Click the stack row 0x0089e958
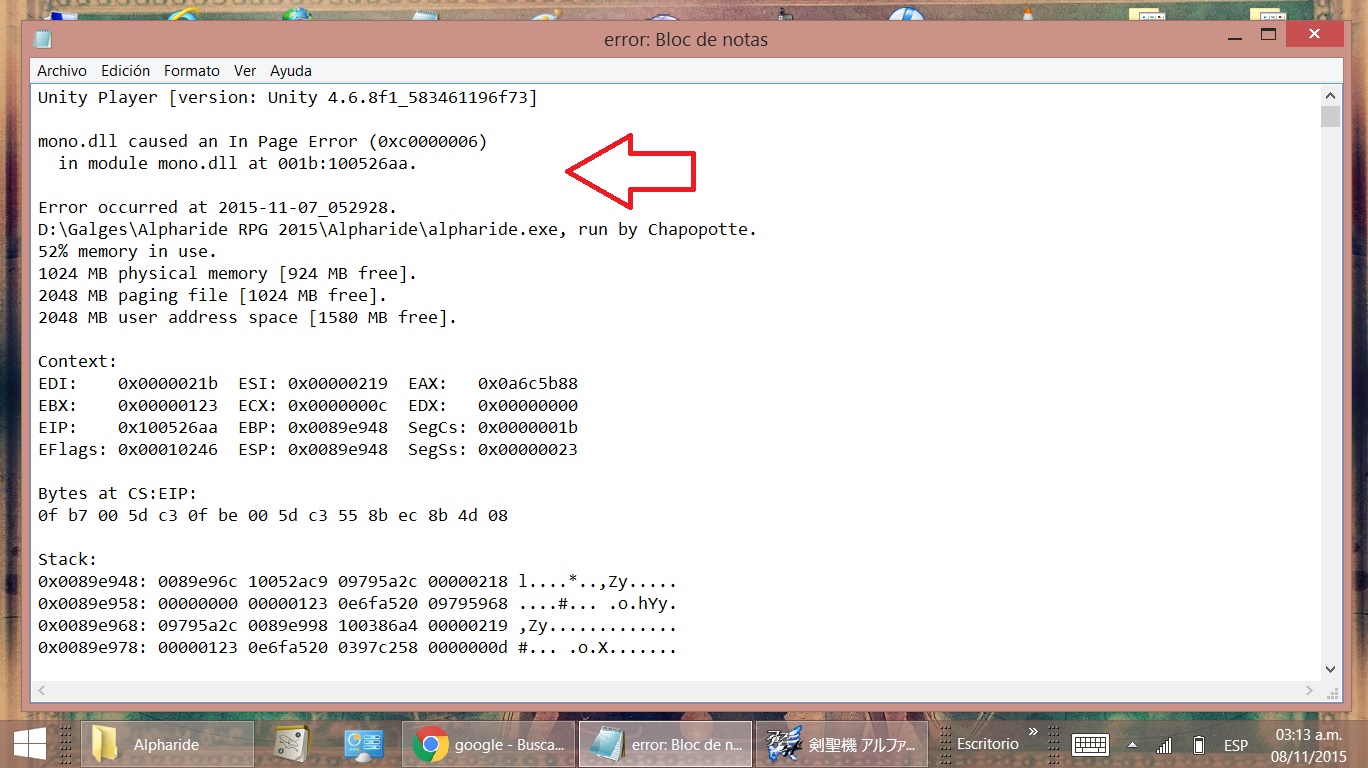1368x768 pixels. tap(358, 603)
